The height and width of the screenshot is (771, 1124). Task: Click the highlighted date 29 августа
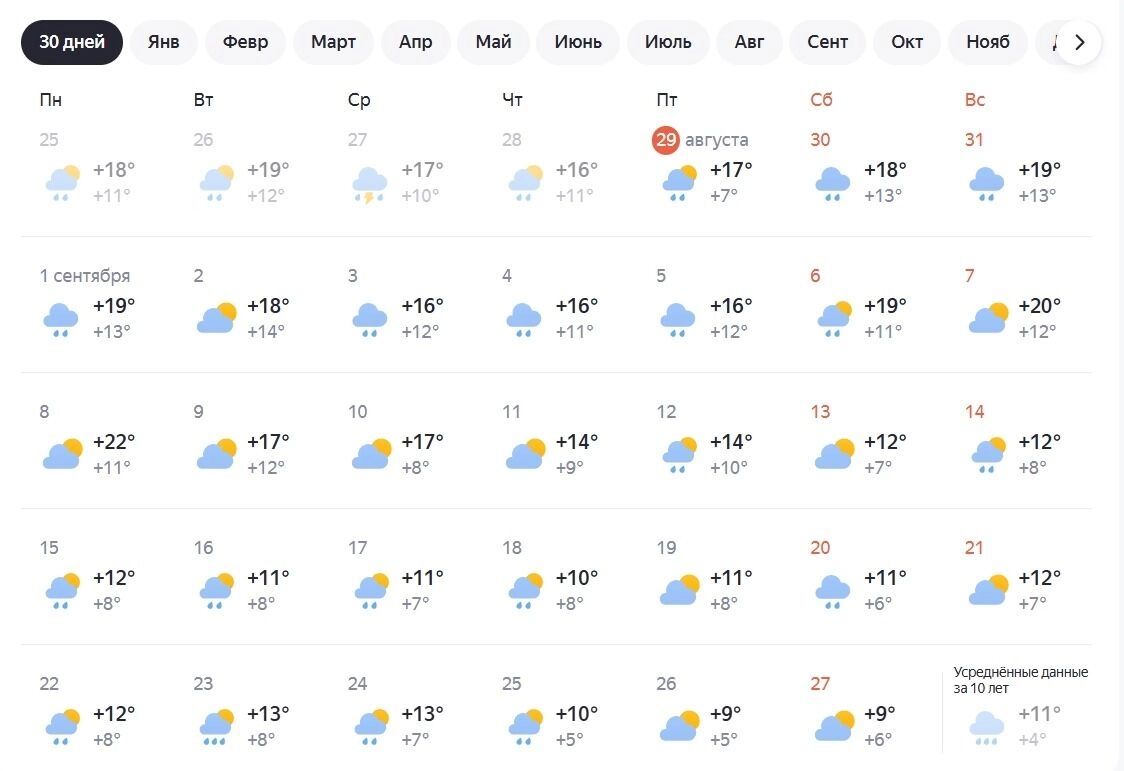[700, 140]
